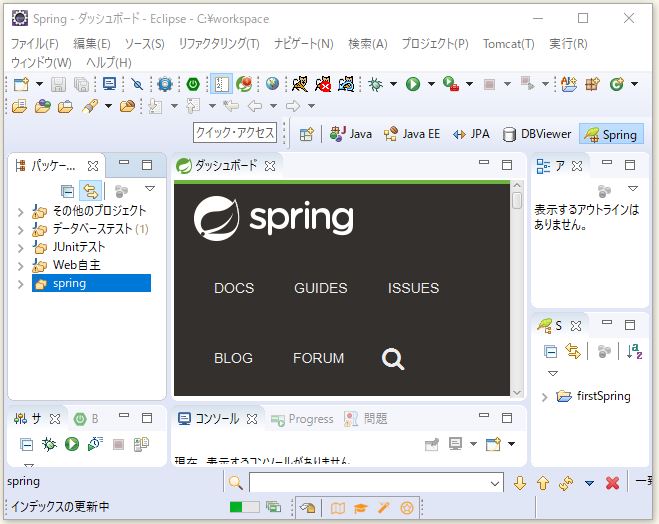This screenshot has width=659, height=524.
Task: Toggle the highlighted block selection toolbar button
Action: [x=221, y=84]
